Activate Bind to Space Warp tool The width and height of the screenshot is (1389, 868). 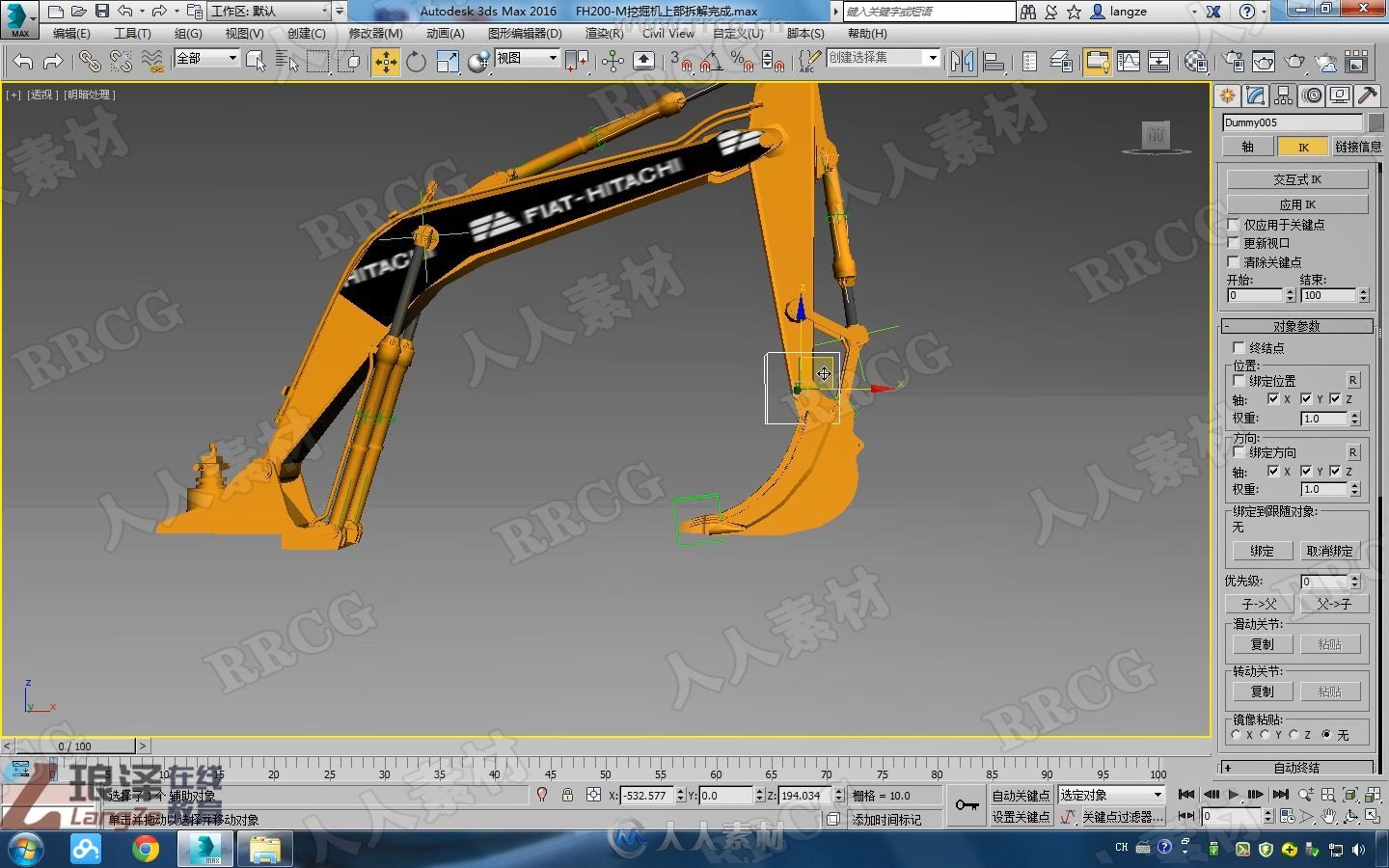click(x=152, y=62)
